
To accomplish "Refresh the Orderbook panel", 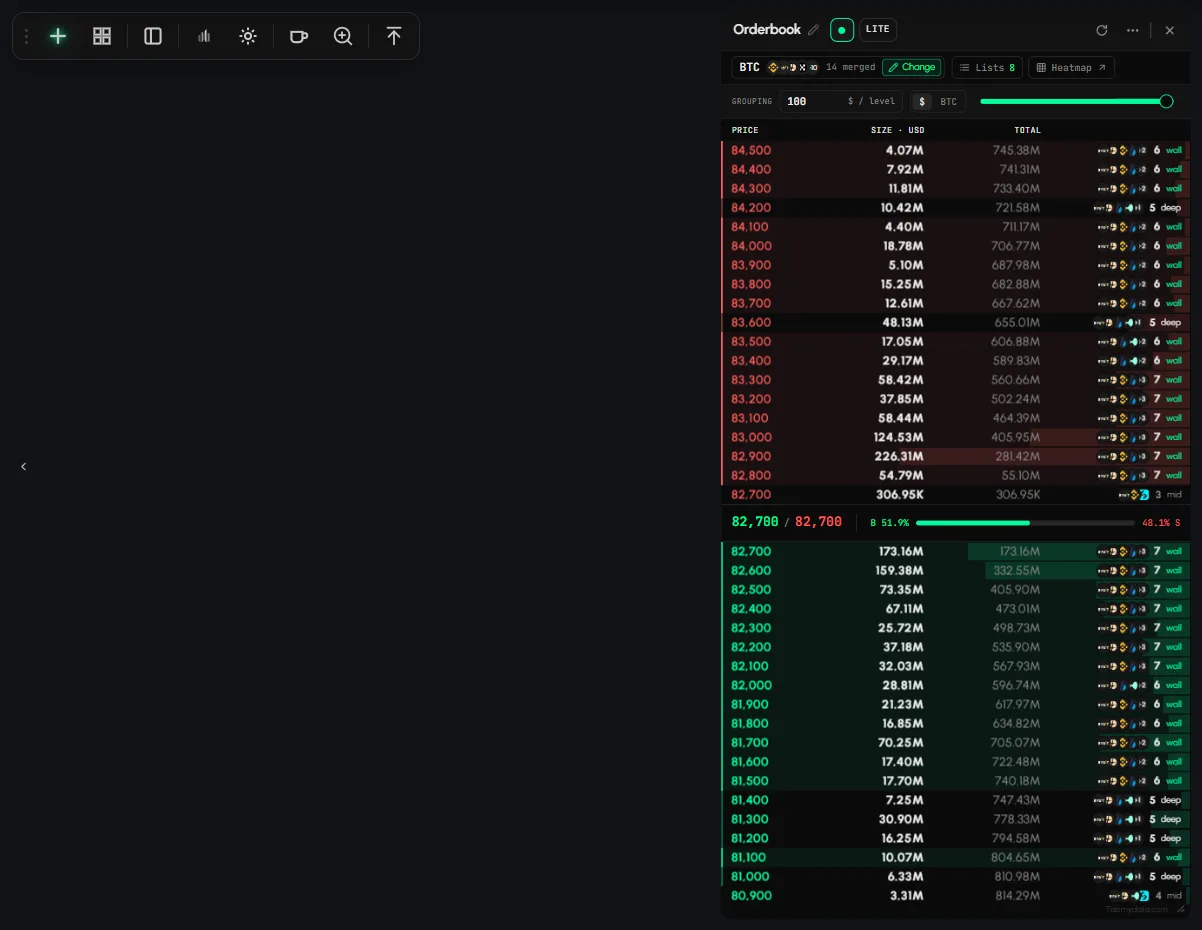I will [x=1102, y=30].
